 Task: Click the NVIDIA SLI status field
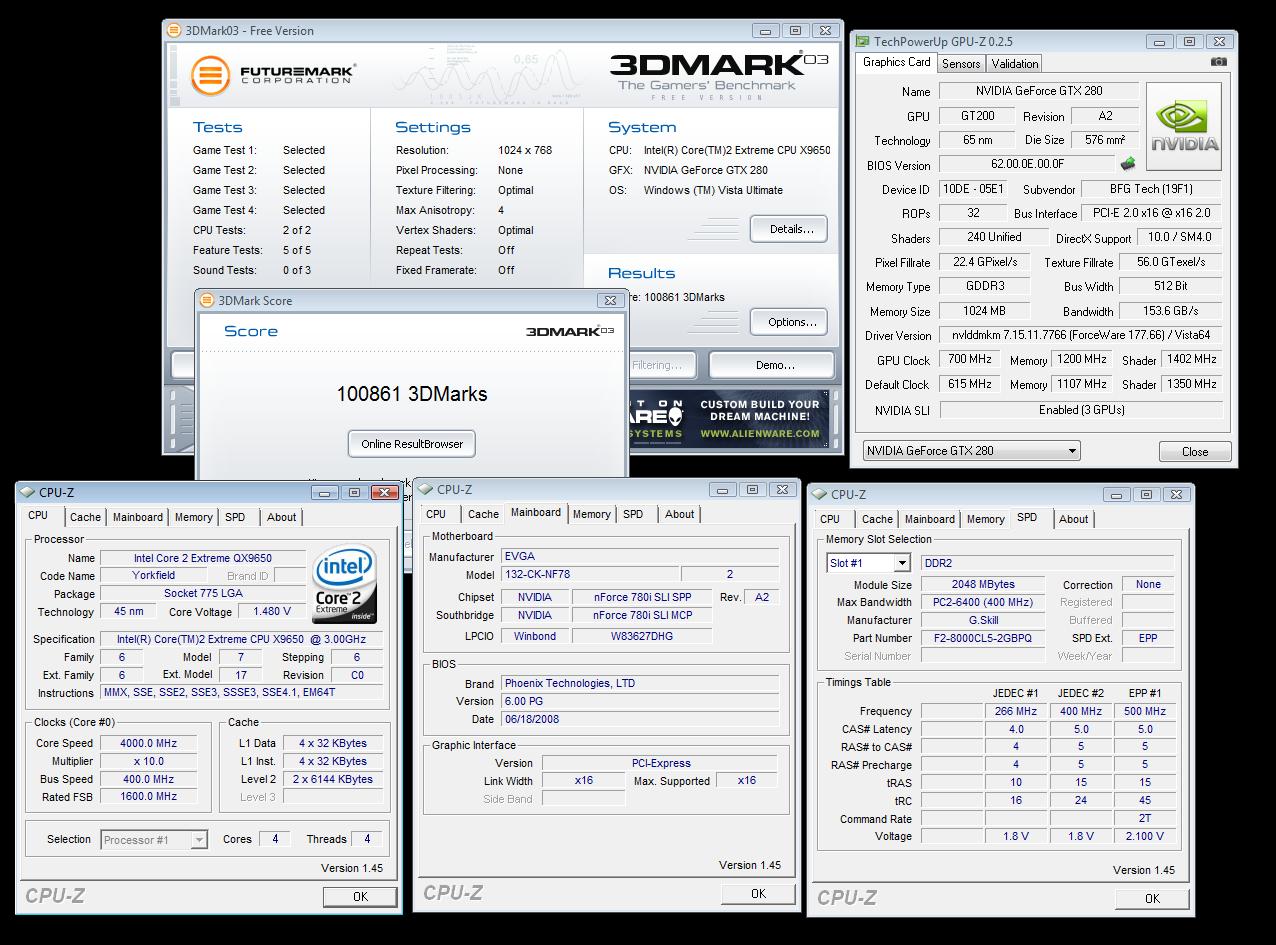click(1081, 409)
